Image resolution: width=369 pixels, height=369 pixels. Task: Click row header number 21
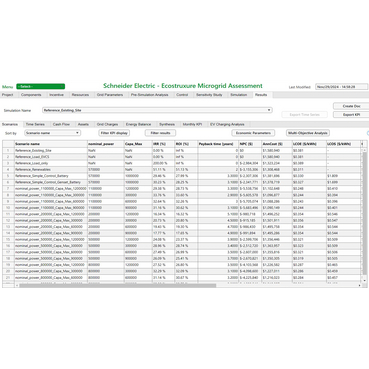(x=8, y=277)
